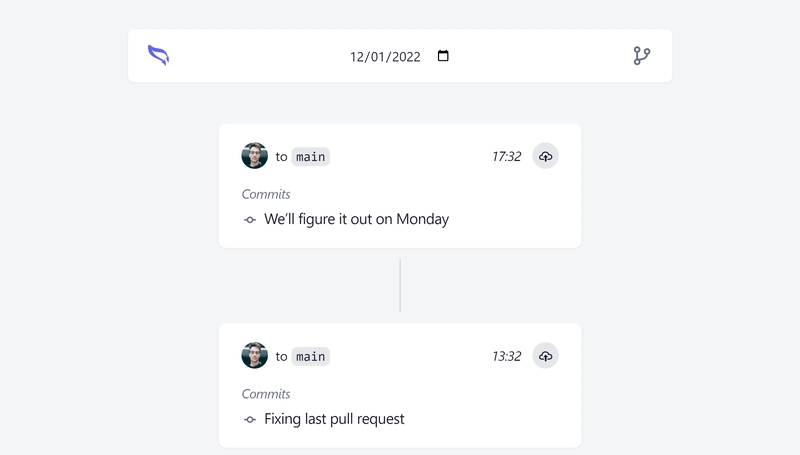Click the user avatar on the 13:32 push
Viewport: 800px width, 455px height.
(x=255, y=356)
